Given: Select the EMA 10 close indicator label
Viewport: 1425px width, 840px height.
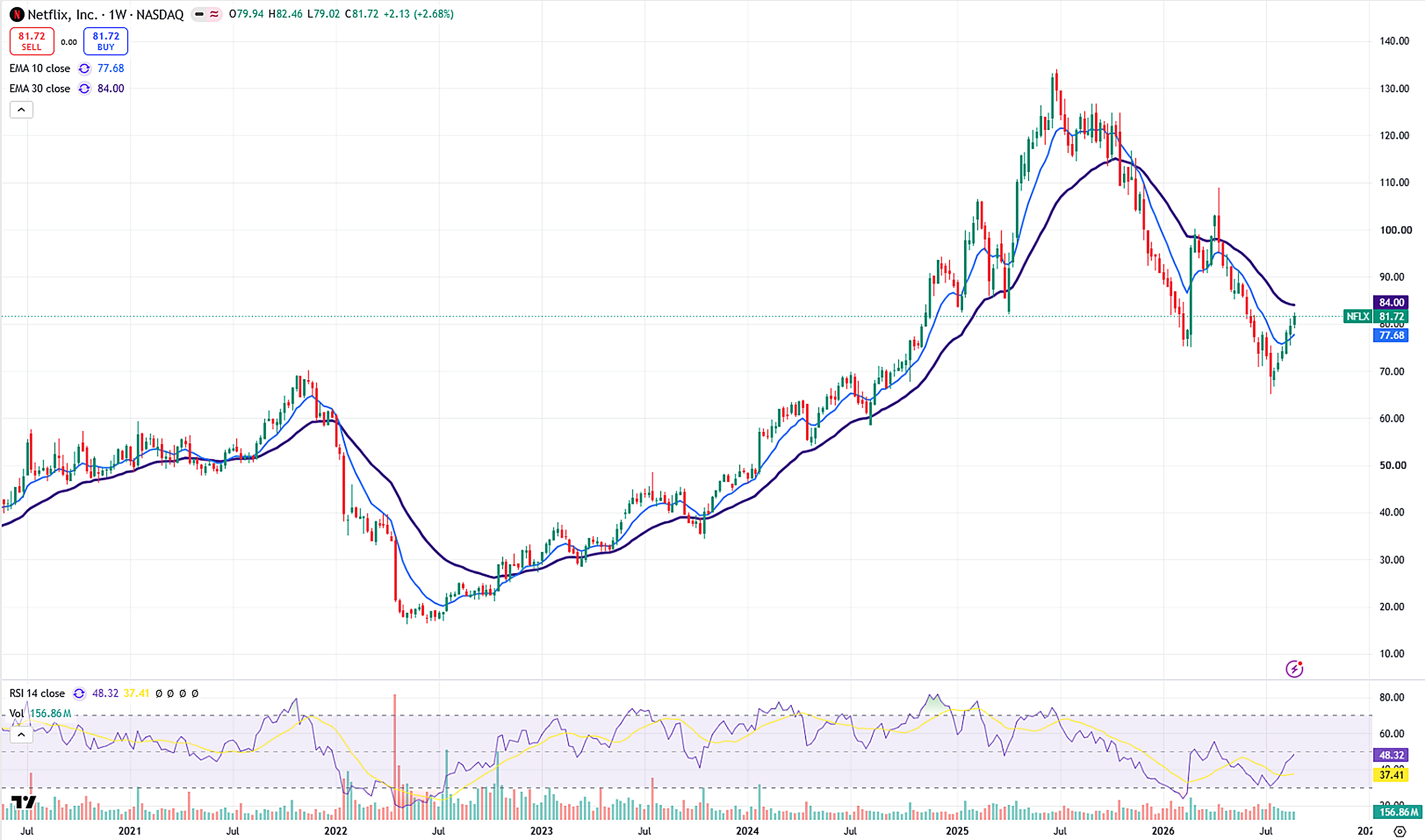Looking at the screenshot, I should 40,68.
